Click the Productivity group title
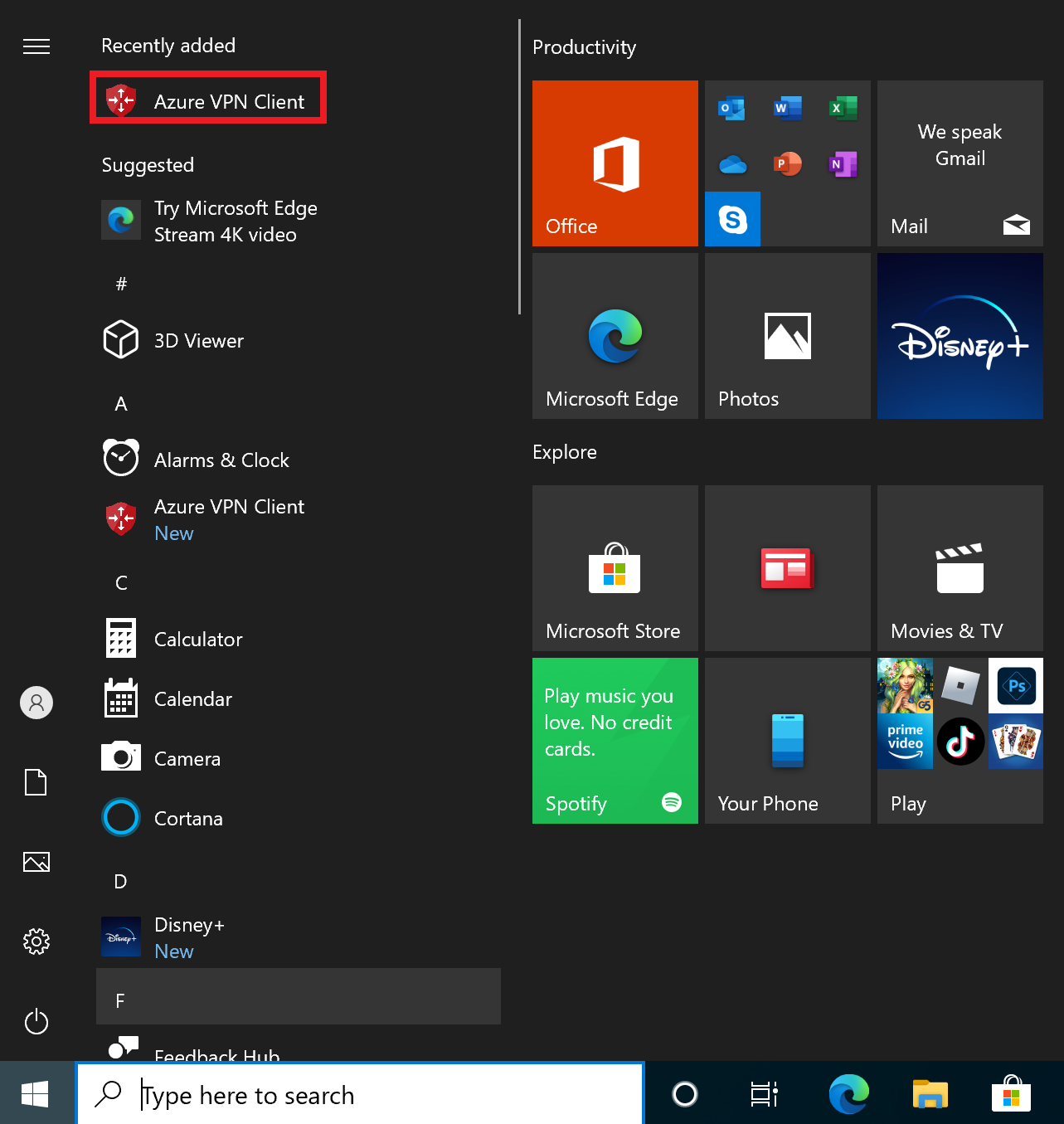This screenshot has height=1124, width=1064. tap(585, 47)
